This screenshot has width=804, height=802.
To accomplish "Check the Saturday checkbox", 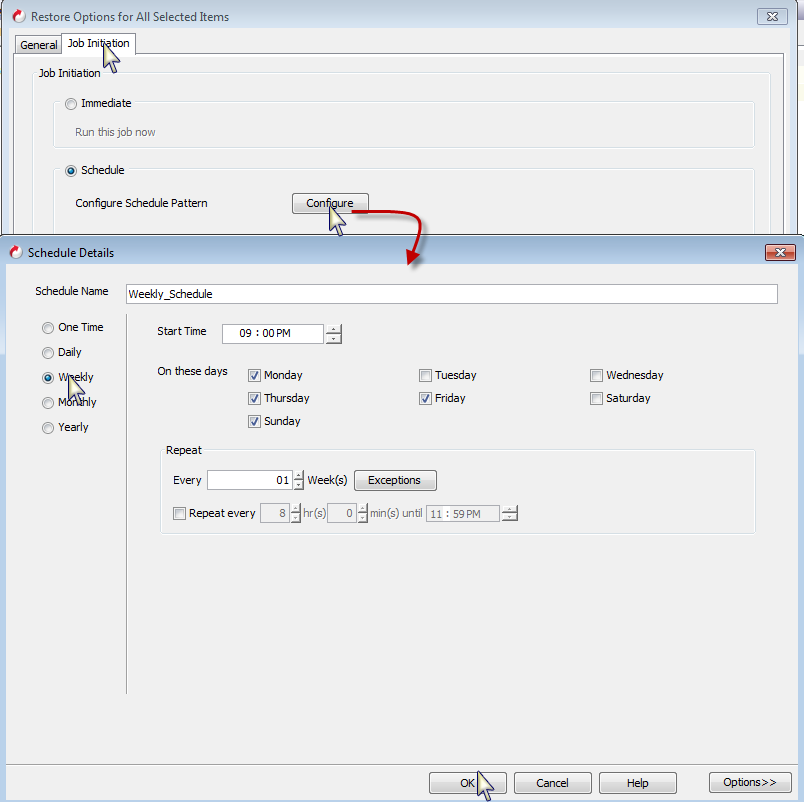I will point(596,398).
